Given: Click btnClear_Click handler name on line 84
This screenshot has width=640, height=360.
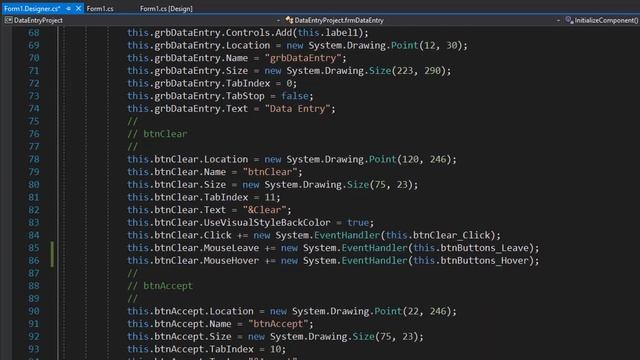Looking at the screenshot, I should [451, 235].
